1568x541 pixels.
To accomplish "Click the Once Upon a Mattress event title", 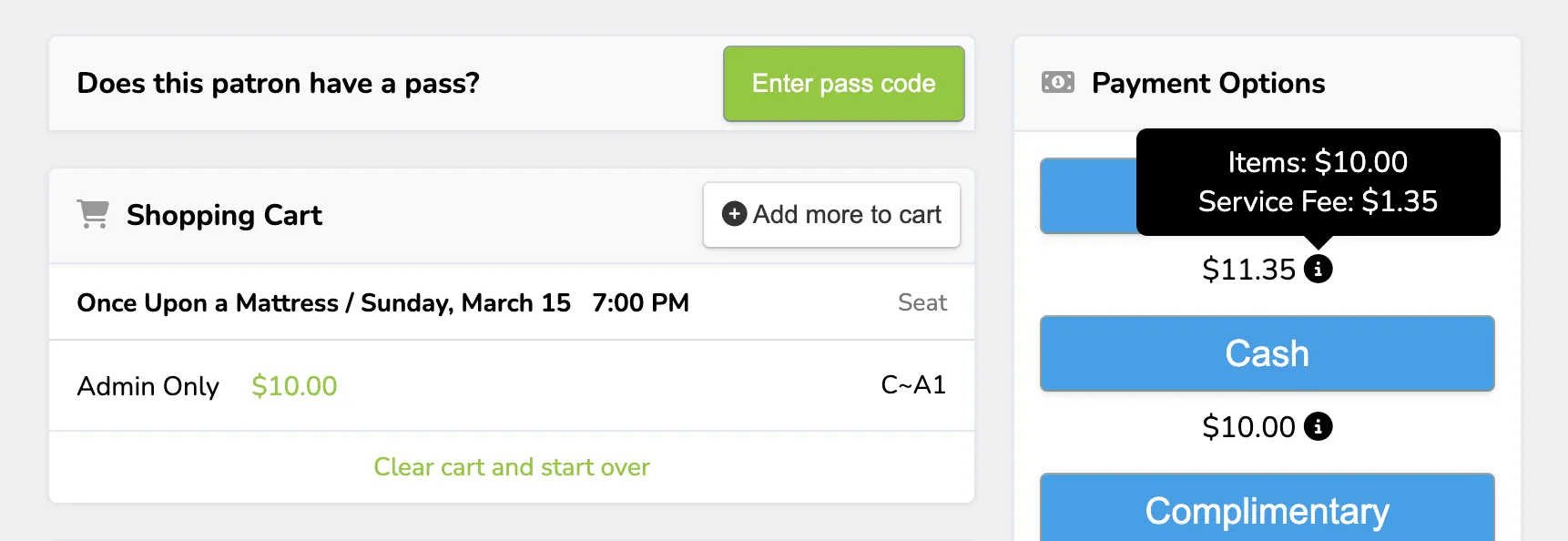I will point(208,302).
